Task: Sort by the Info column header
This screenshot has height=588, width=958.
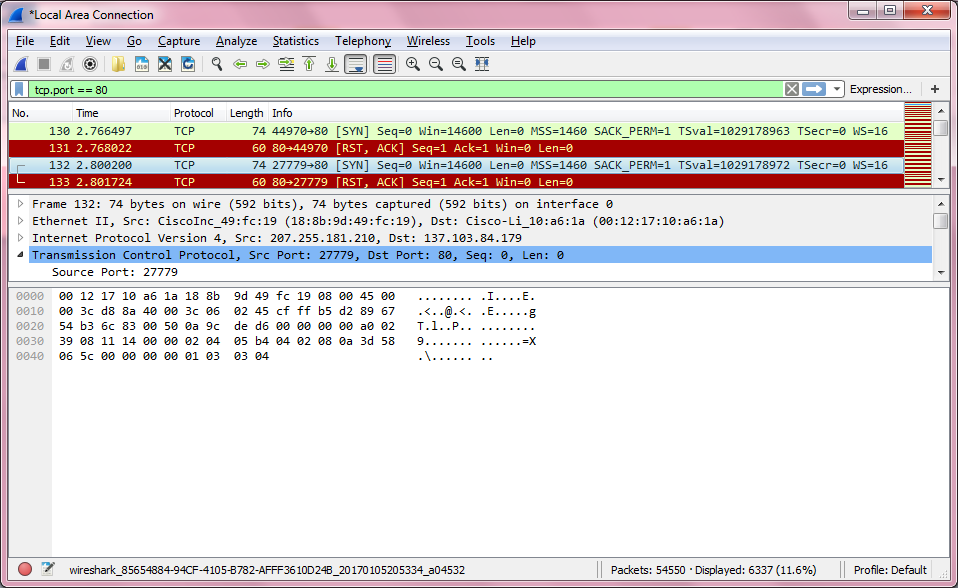Action: (x=585, y=113)
